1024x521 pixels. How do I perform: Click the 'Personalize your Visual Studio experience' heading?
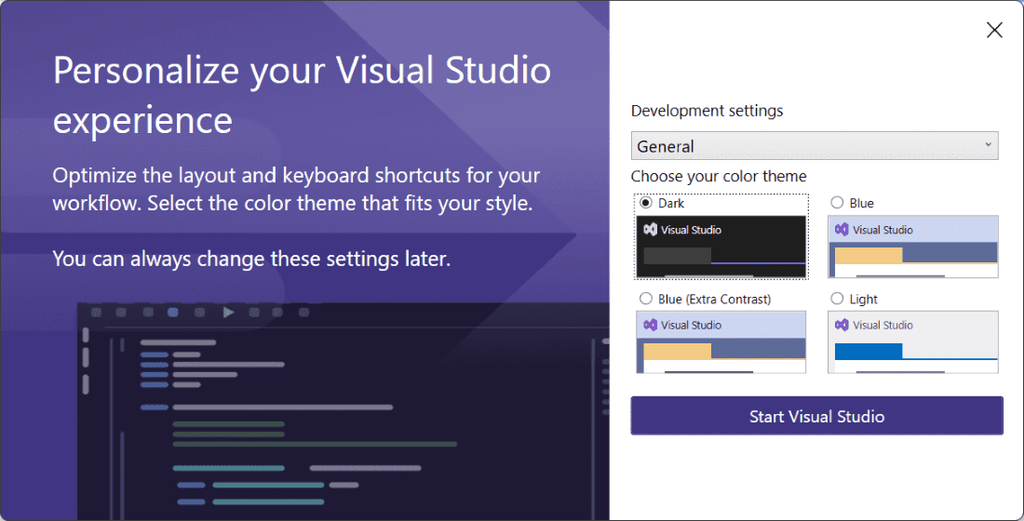click(302, 95)
